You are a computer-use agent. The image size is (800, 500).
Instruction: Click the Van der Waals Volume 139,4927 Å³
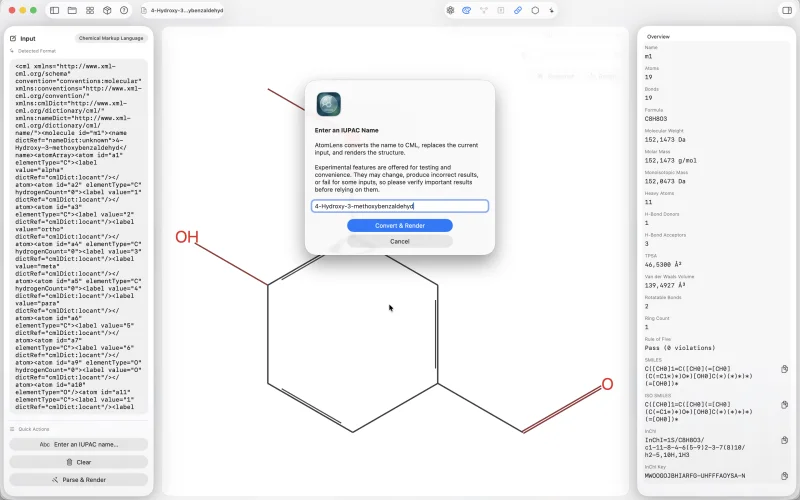pos(665,285)
